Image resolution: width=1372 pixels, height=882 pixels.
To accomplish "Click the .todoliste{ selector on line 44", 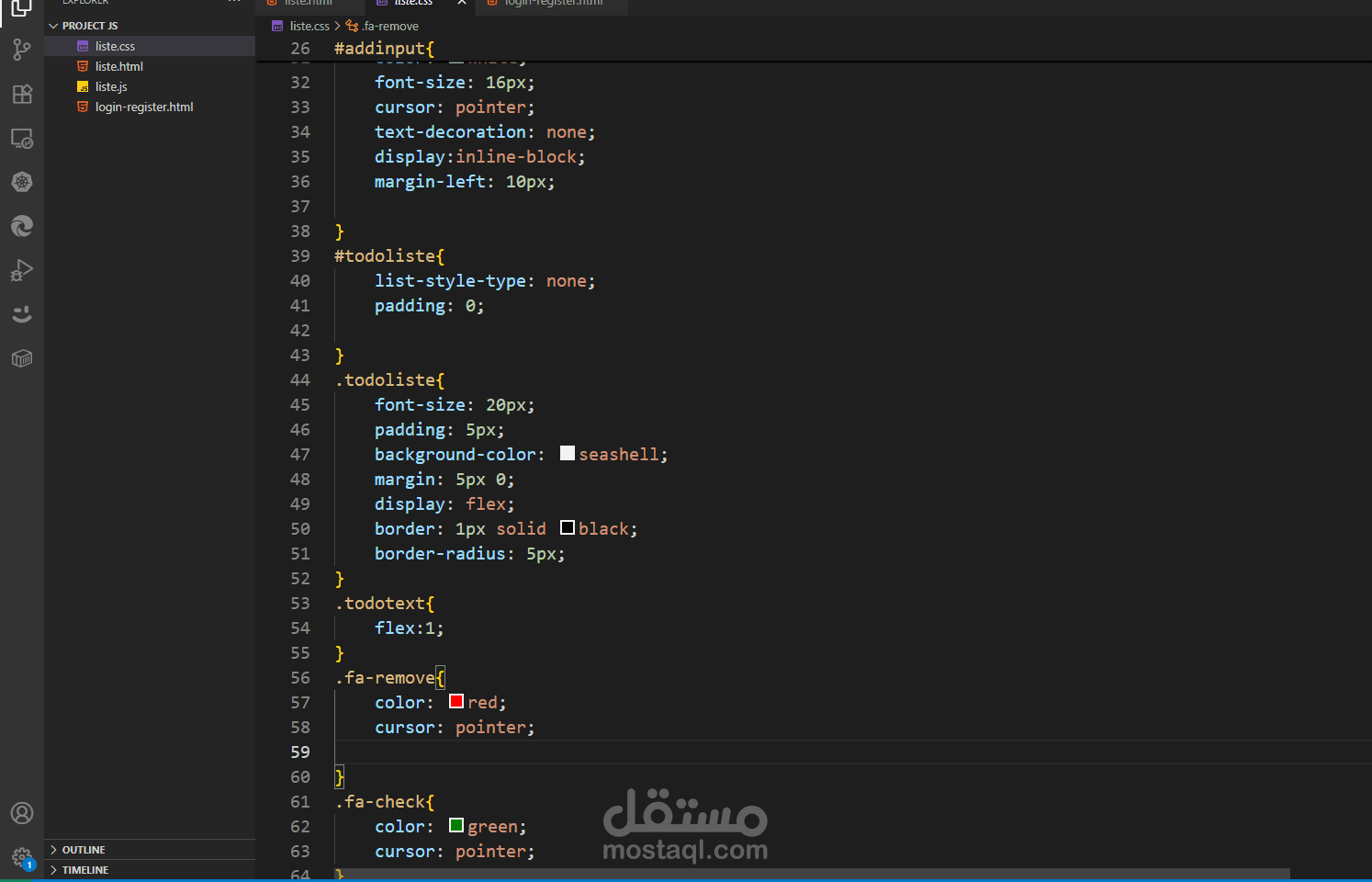I will point(389,380).
